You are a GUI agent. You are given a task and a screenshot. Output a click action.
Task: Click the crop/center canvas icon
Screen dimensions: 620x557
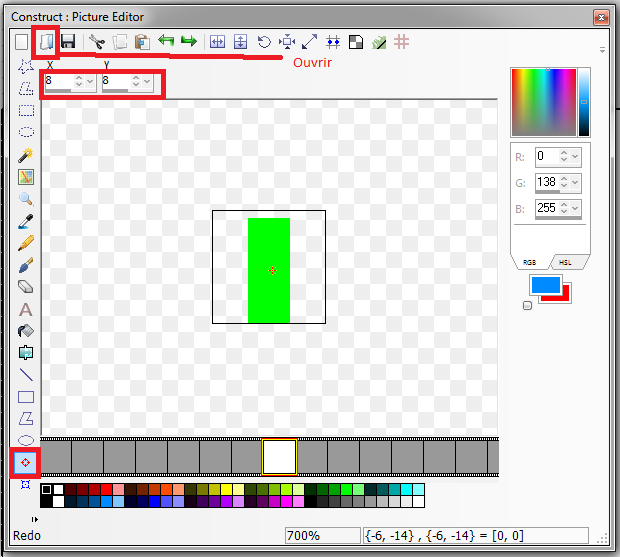[287, 42]
